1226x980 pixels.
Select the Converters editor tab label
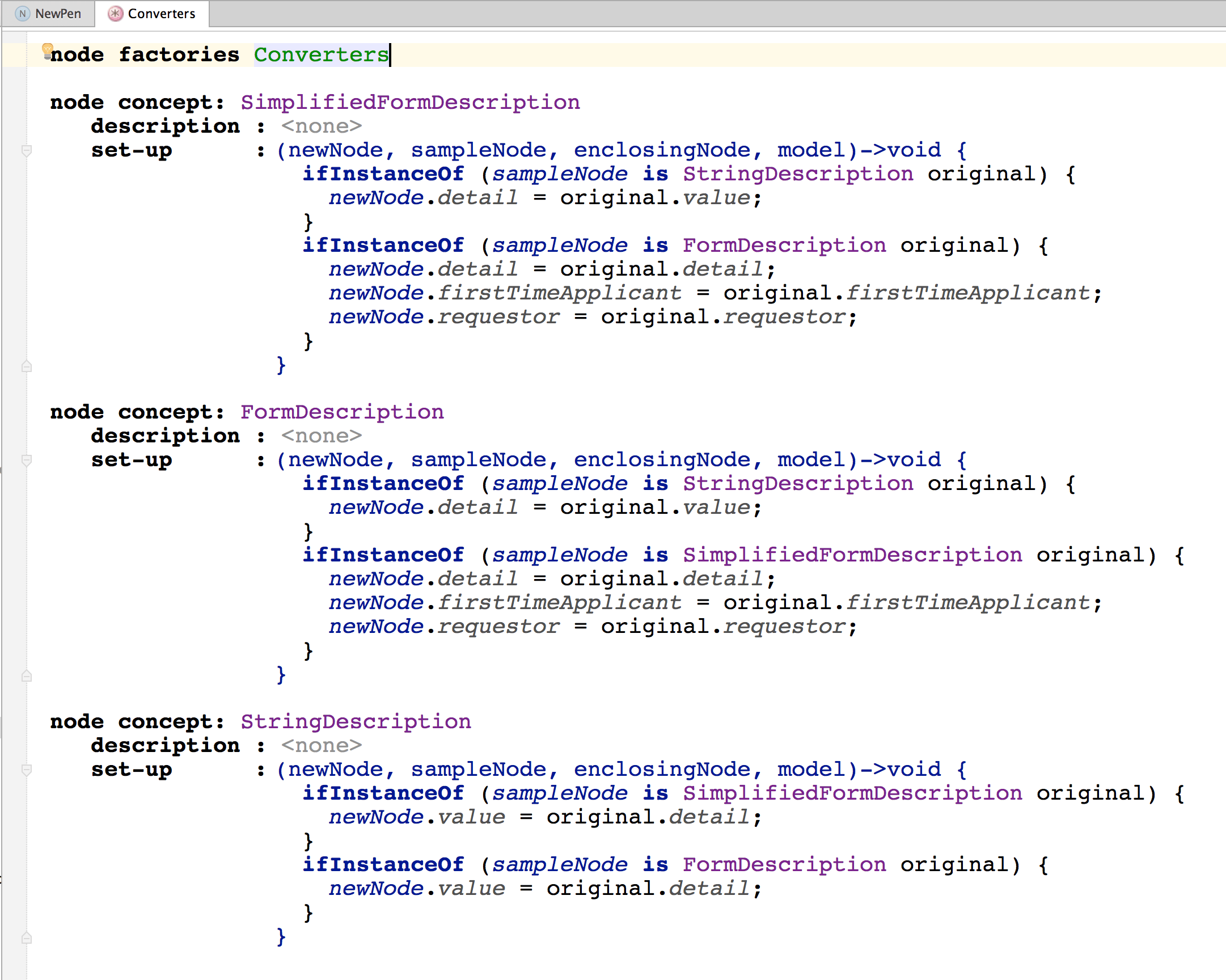click(161, 14)
